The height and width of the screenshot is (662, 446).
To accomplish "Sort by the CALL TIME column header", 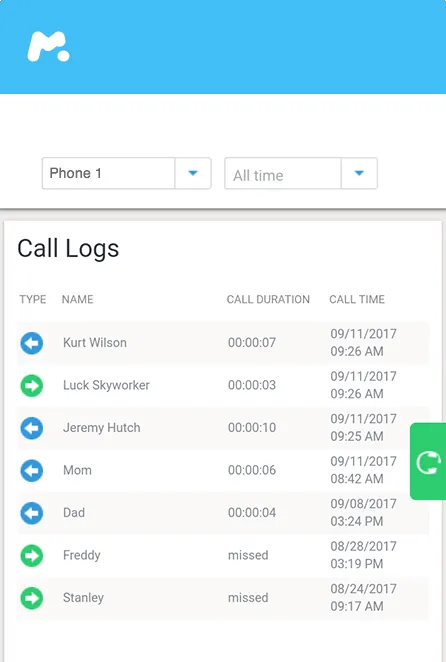I will [x=357, y=299].
